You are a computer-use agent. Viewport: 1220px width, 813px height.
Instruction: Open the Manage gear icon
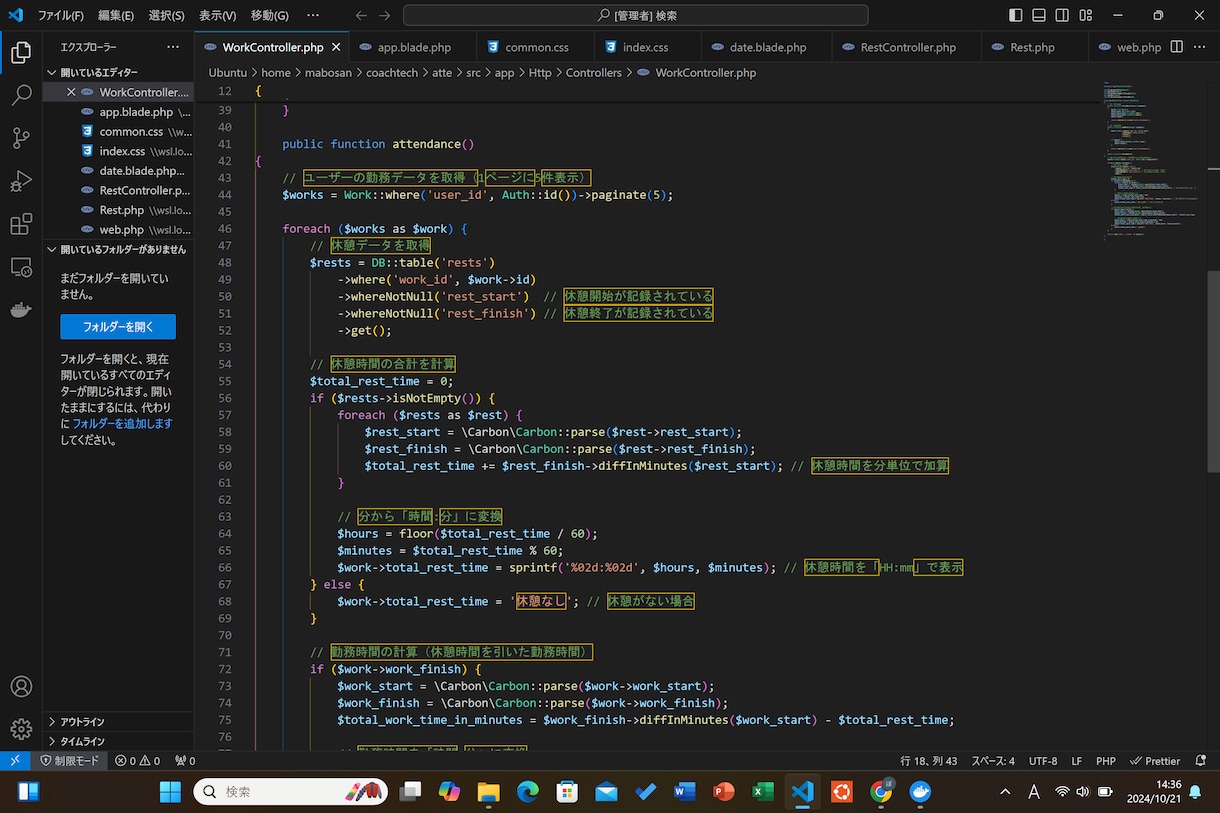click(x=21, y=730)
